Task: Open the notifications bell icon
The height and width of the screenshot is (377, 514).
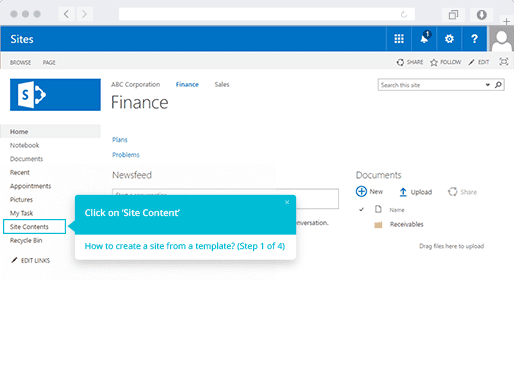Action: pos(424,39)
